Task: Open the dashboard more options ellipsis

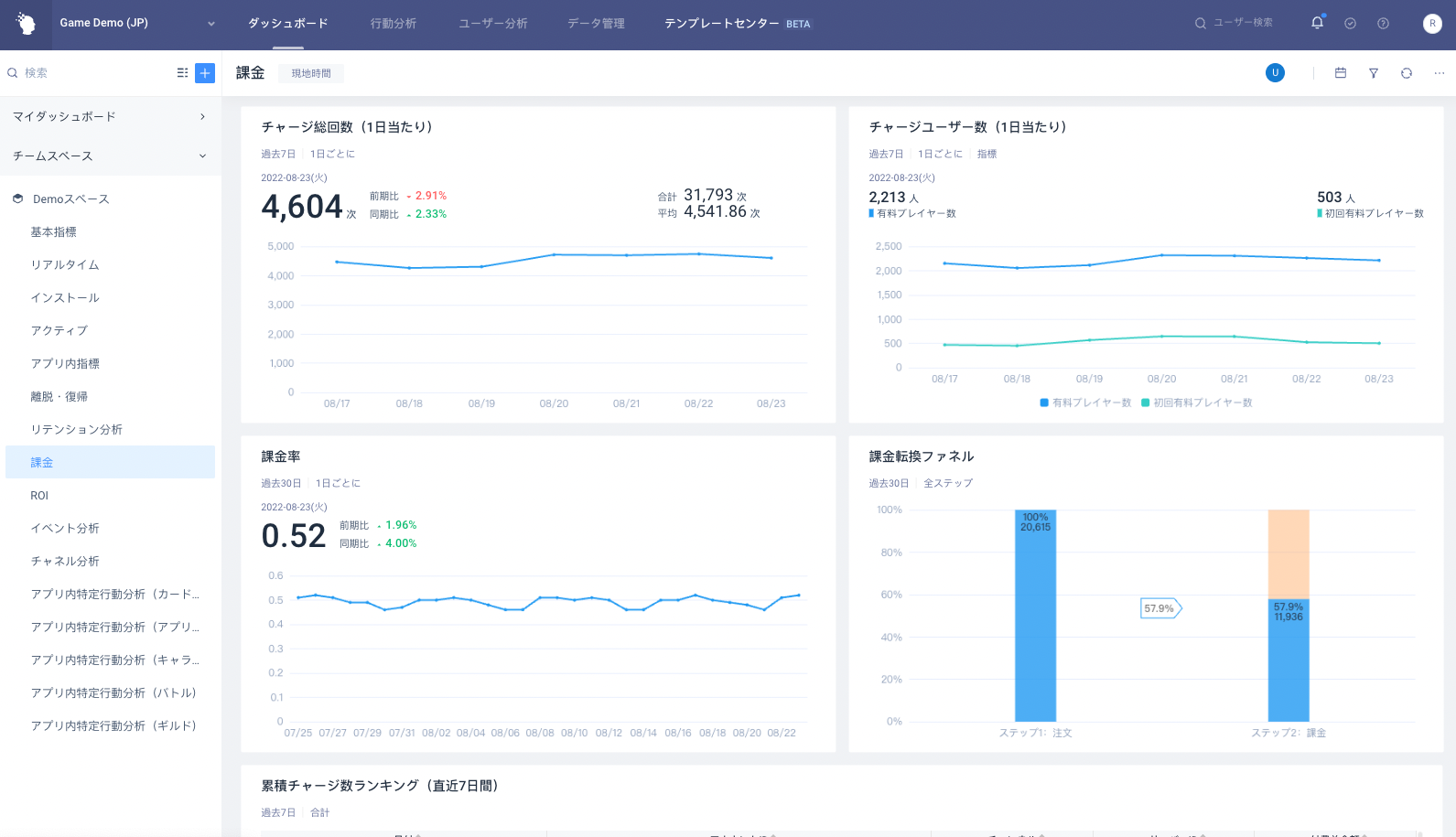Action: click(x=1440, y=73)
